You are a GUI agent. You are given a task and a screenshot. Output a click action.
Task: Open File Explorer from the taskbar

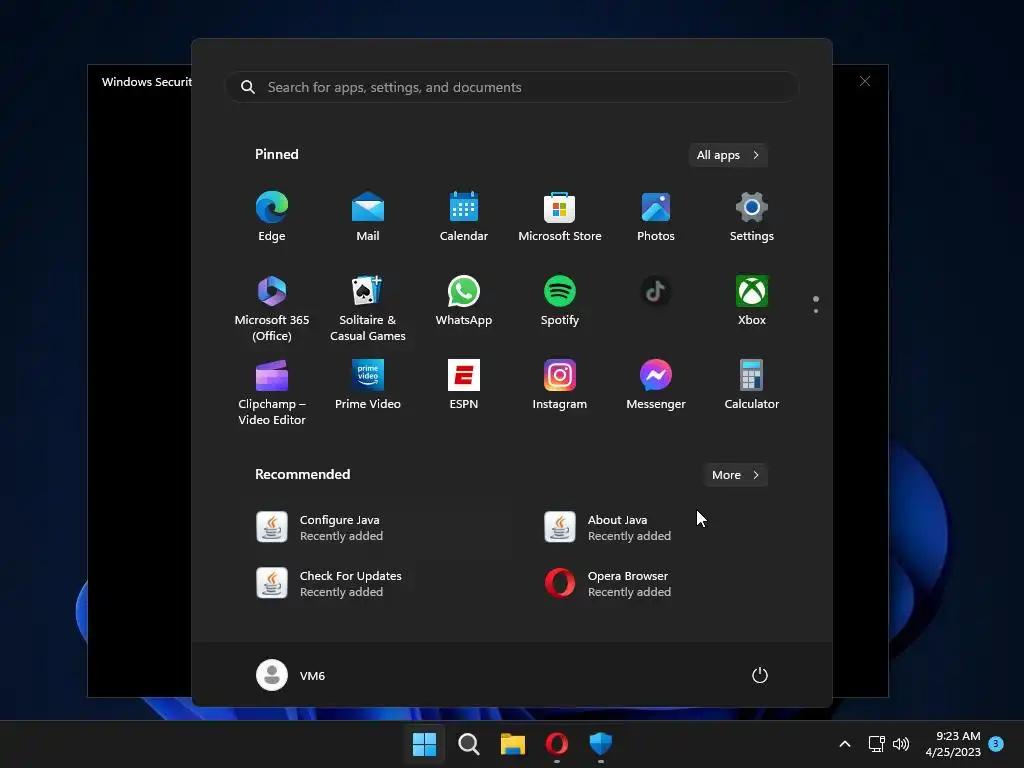point(513,744)
